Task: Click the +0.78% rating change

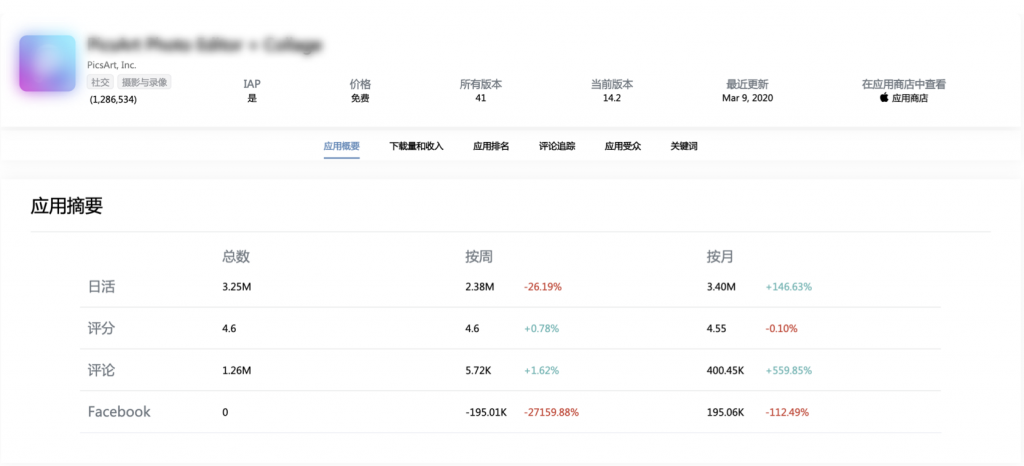Action: click(x=541, y=328)
